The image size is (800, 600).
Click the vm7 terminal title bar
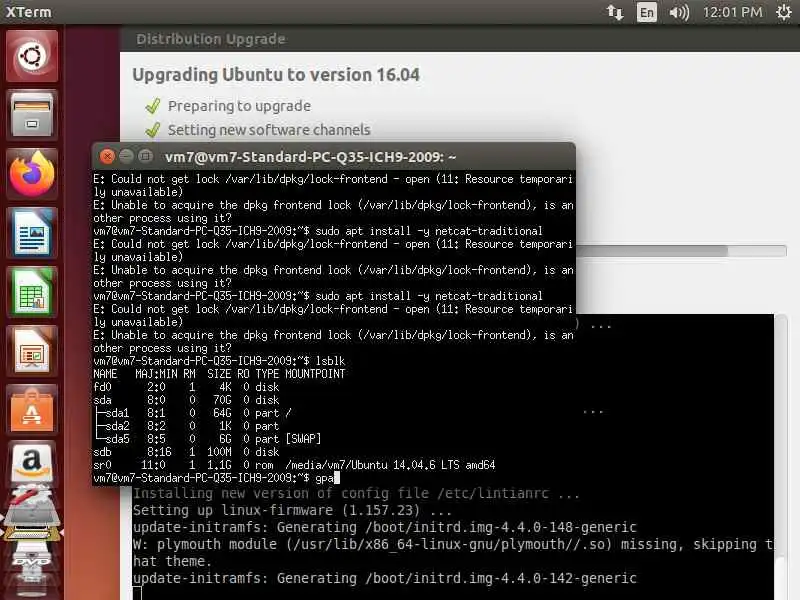[x=334, y=157]
